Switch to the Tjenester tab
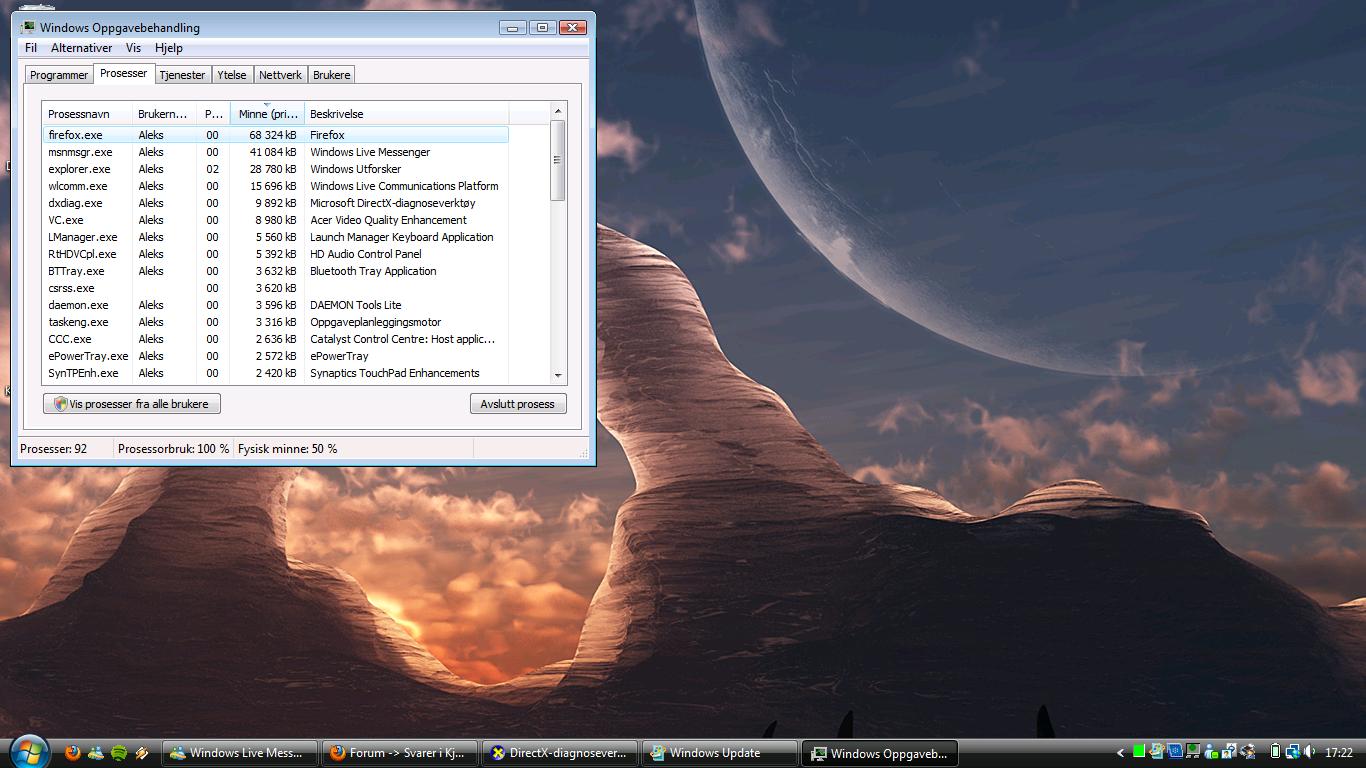 pyautogui.click(x=182, y=75)
